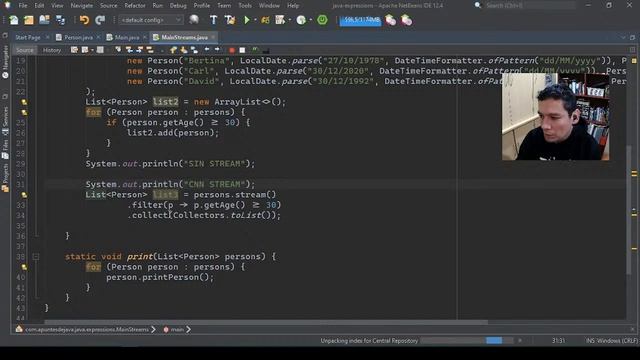Close the Person.java tab

(98, 37)
